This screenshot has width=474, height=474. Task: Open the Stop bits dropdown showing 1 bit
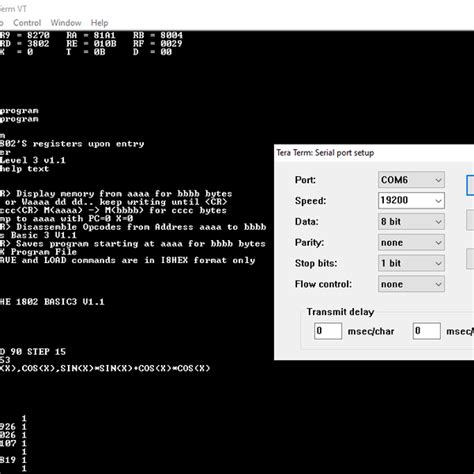point(411,263)
